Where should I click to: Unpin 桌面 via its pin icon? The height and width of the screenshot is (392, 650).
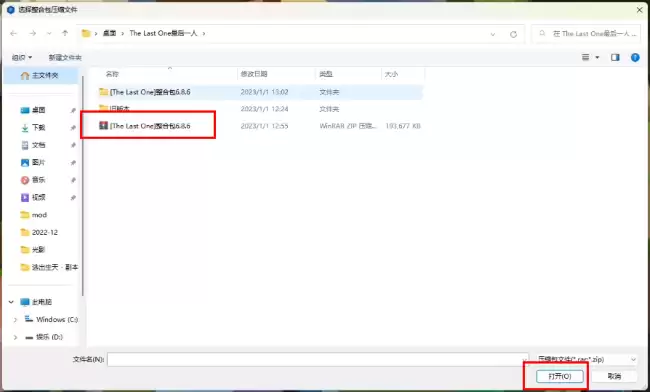tap(73, 110)
